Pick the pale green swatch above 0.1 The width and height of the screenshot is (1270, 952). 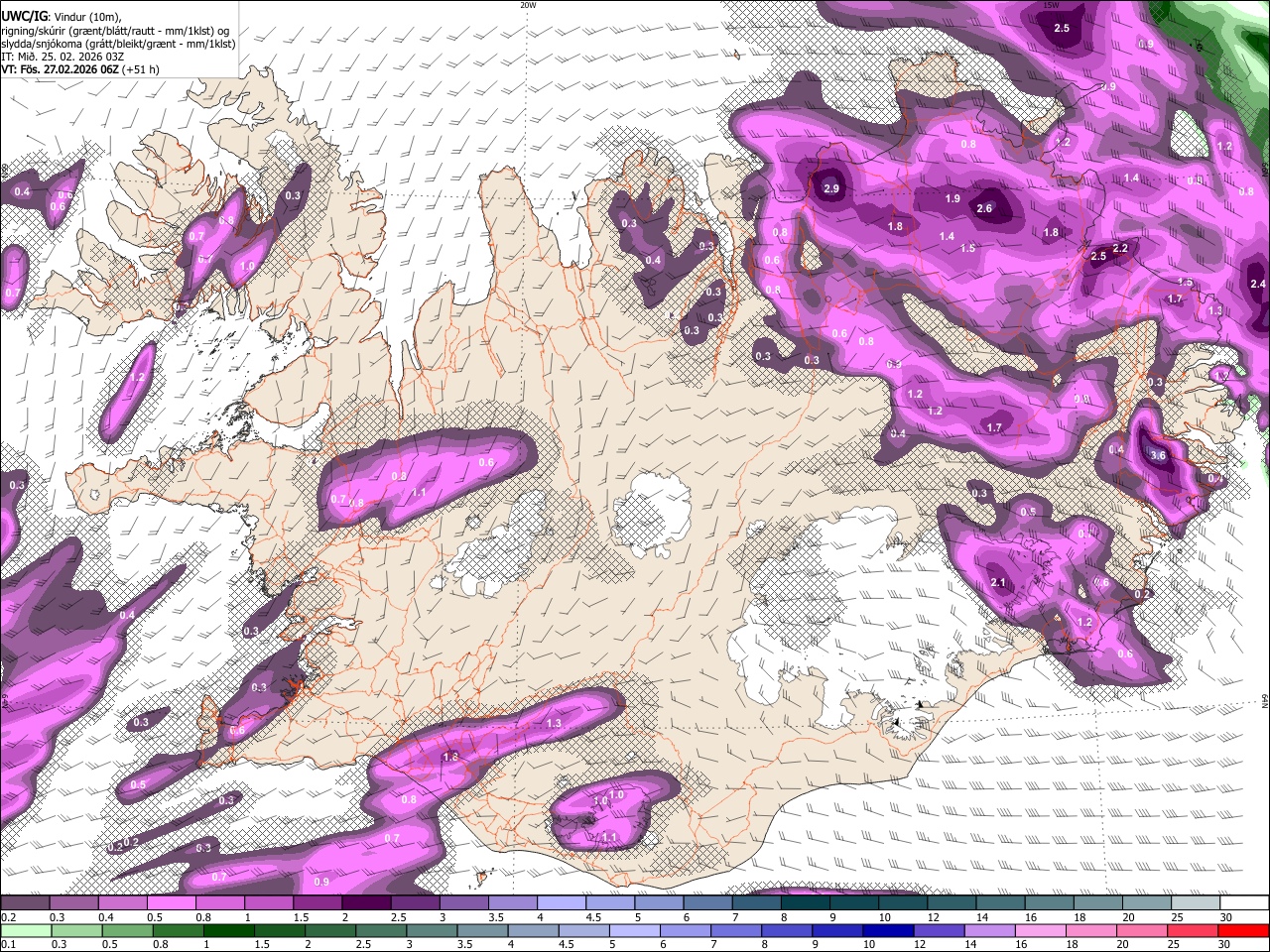24,930
